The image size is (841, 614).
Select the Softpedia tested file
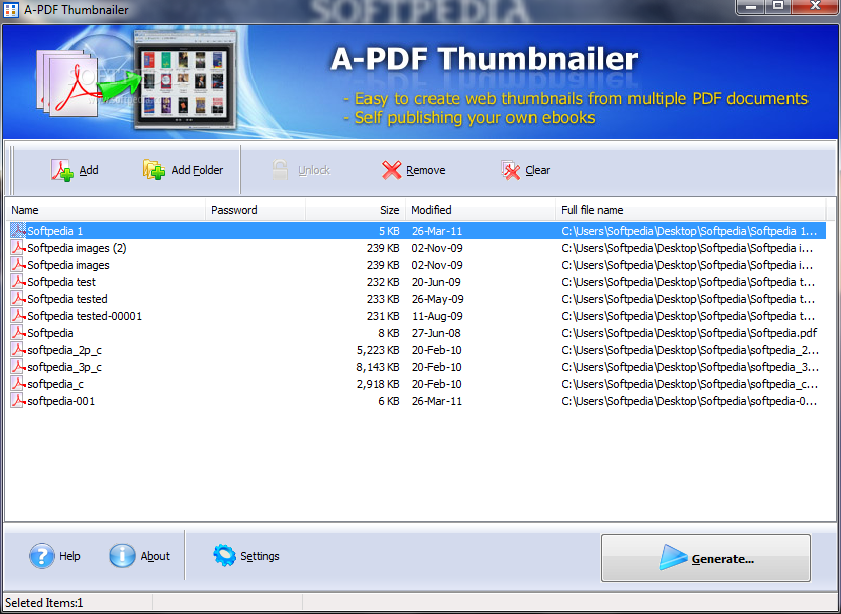pyautogui.click(x=67, y=299)
